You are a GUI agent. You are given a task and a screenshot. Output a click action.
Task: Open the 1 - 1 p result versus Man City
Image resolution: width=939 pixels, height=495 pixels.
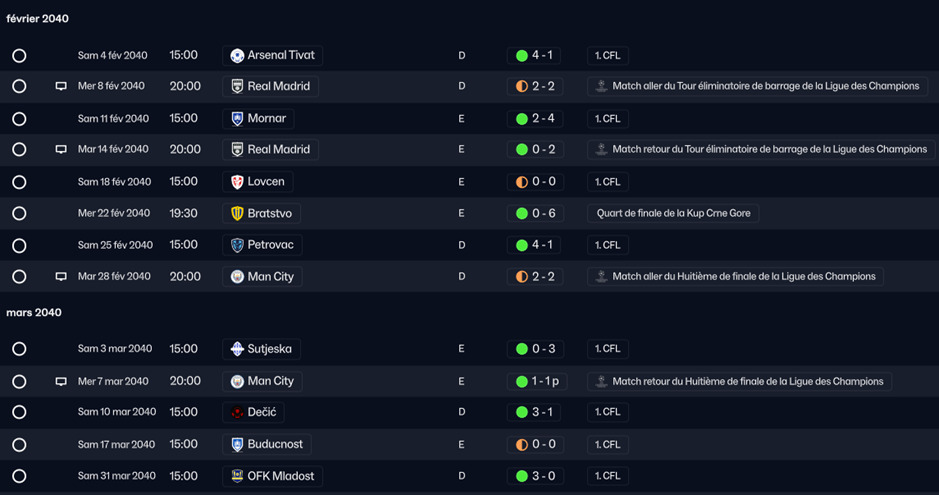(537, 381)
